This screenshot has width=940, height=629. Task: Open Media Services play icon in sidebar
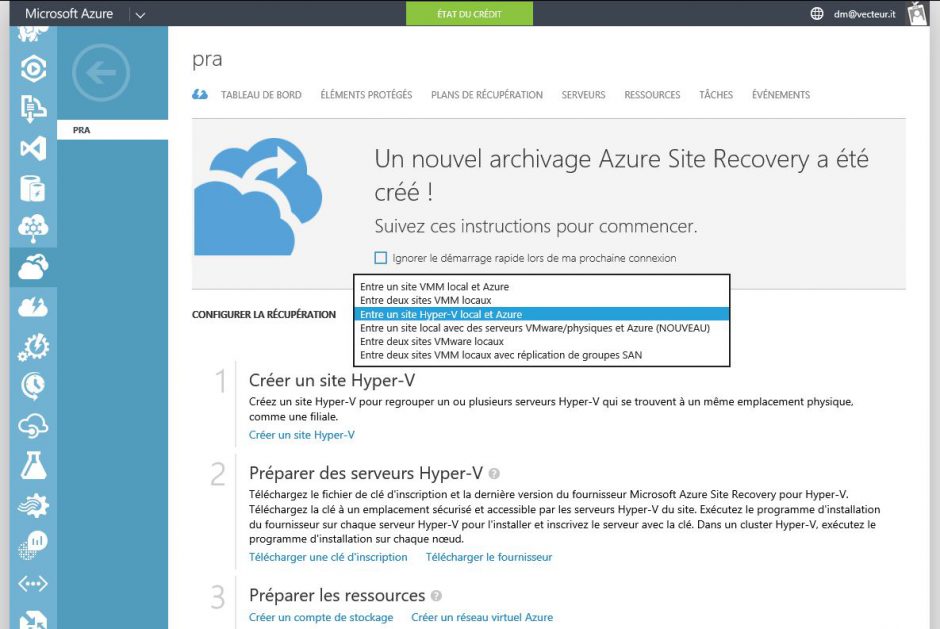[x=33, y=68]
